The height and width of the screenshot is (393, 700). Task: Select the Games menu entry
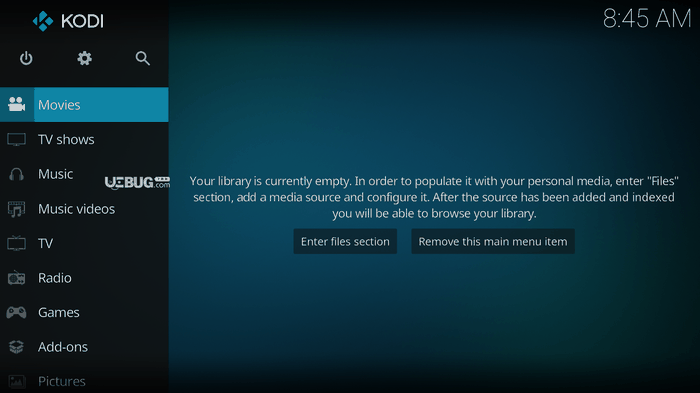coord(84,312)
